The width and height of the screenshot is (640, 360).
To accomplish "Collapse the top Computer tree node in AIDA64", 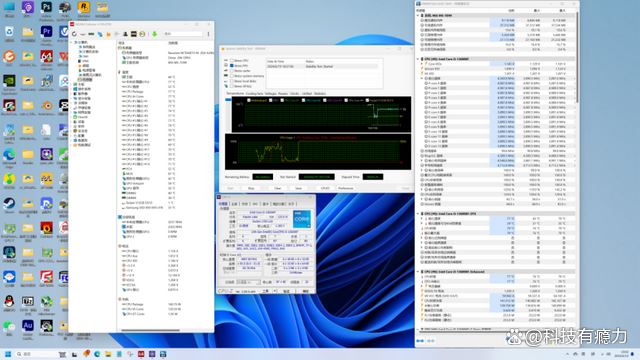I will (x=72, y=42).
